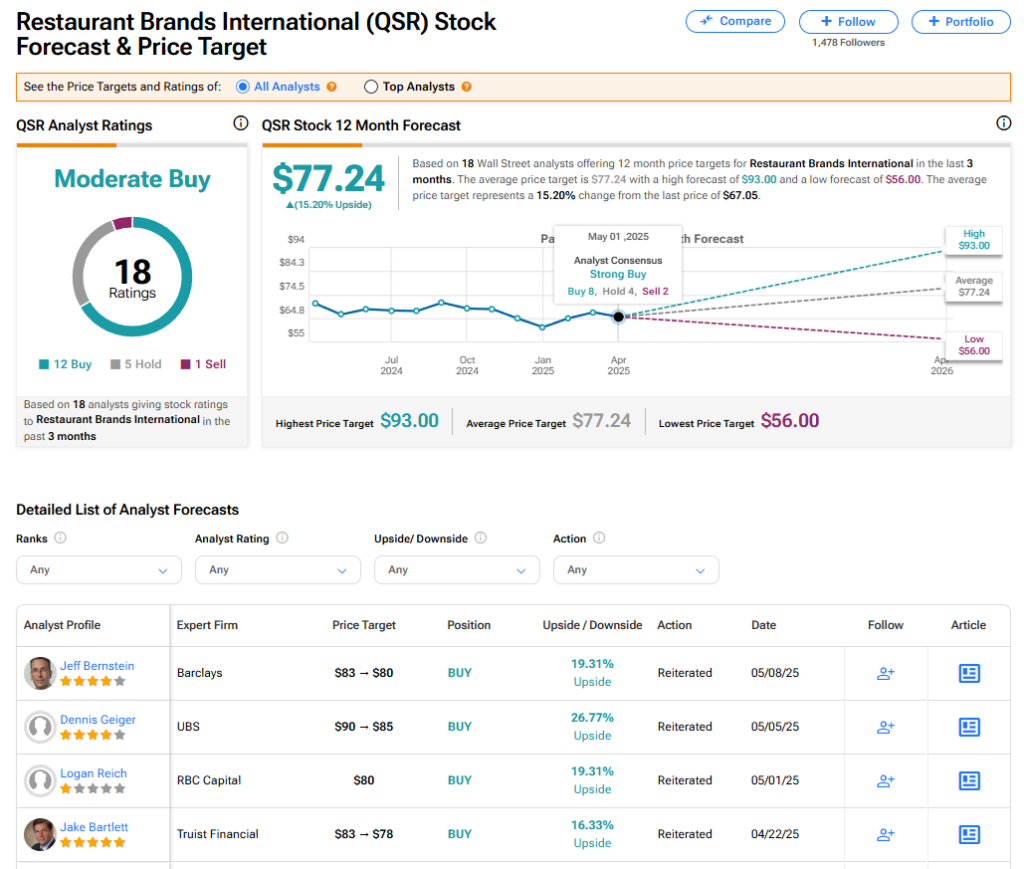Select the Top Analysts radio option

pos(371,87)
